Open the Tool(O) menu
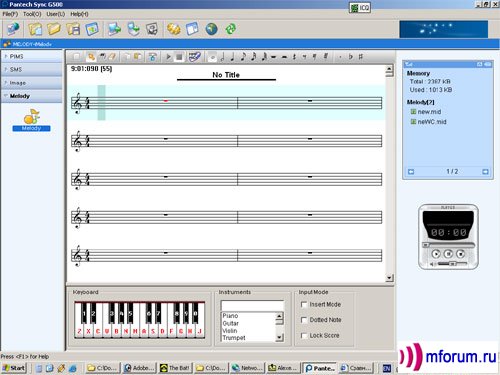Image resolution: width=500 pixels, height=375 pixels. (x=32, y=14)
